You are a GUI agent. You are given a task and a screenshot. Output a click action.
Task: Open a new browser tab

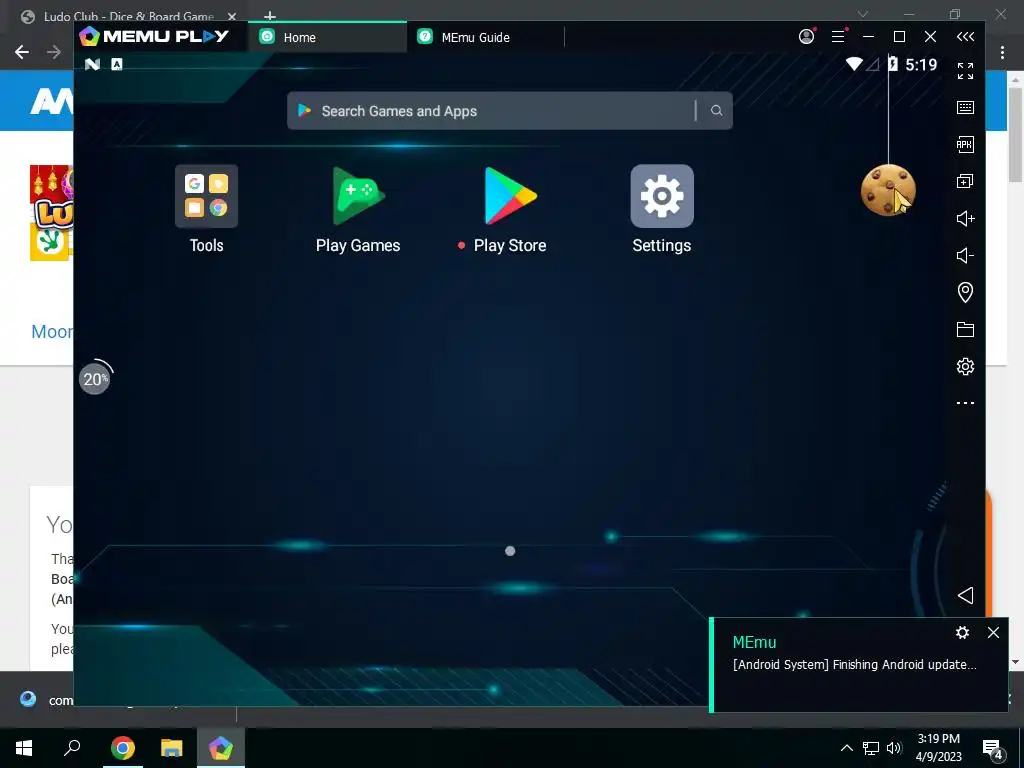[x=270, y=16]
